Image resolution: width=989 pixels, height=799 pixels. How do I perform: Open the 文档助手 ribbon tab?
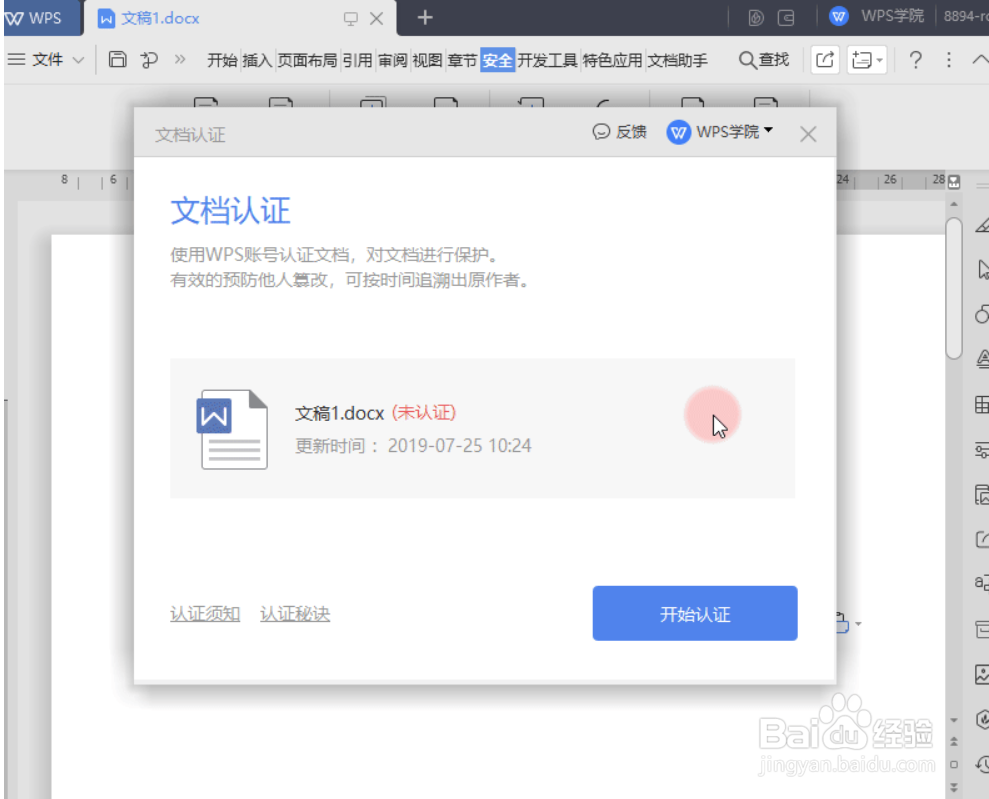[677, 61]
